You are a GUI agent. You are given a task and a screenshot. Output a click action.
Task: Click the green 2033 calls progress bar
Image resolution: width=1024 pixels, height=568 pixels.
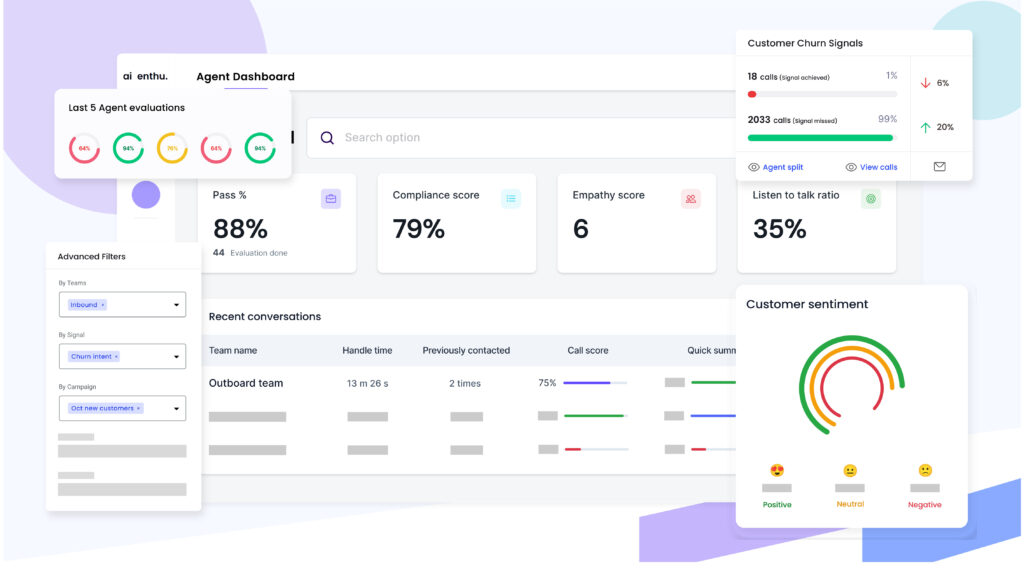820,138
